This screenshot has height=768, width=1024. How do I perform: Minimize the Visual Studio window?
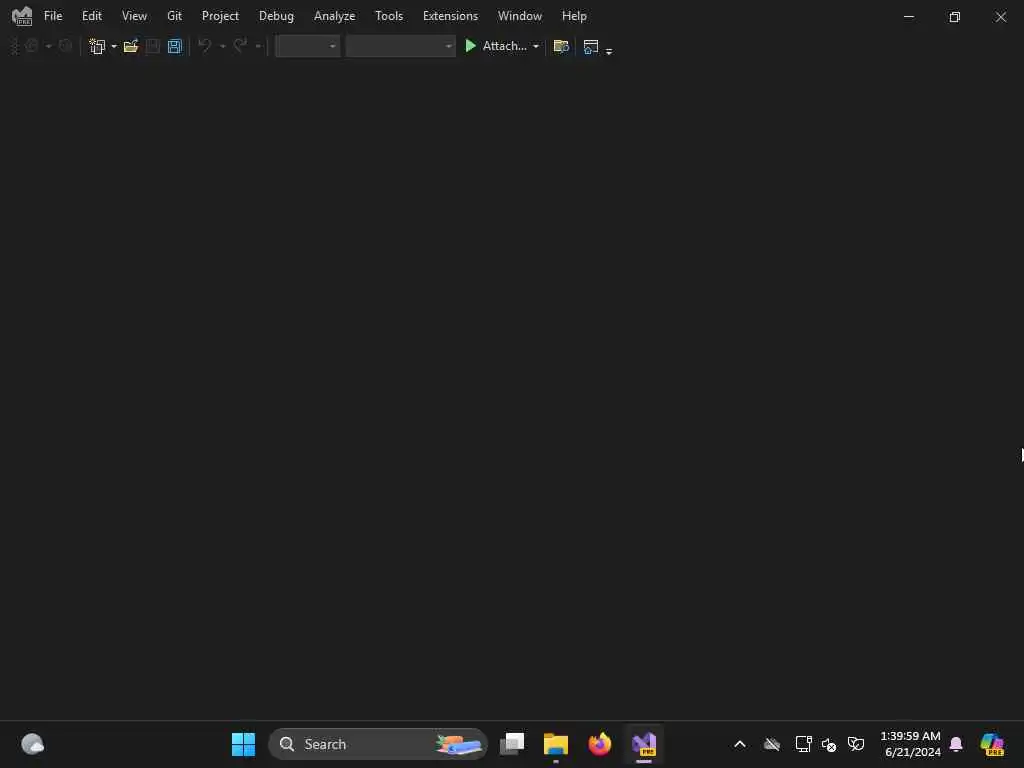point(908,16)
